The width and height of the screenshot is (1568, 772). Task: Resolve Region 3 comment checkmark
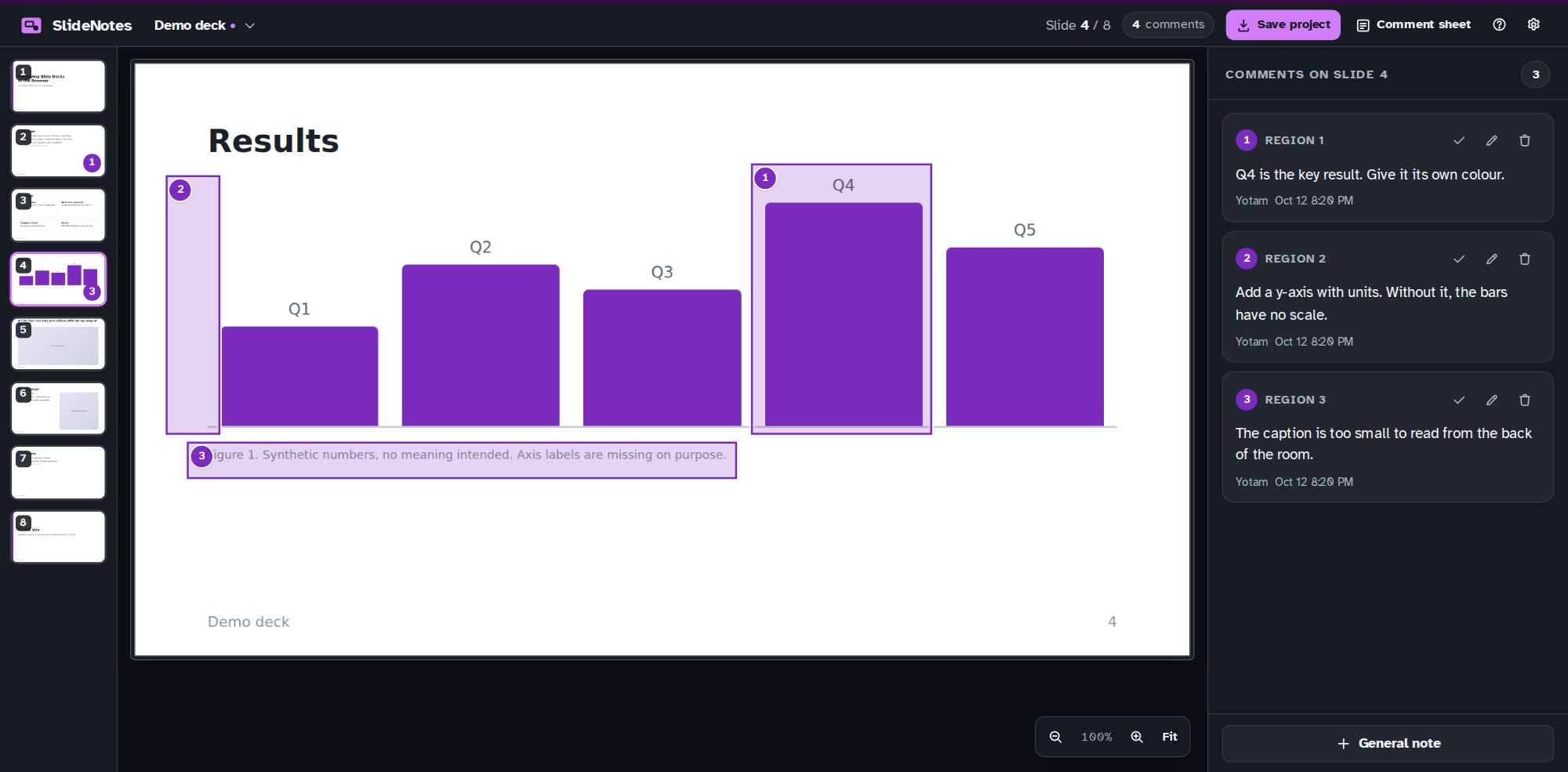tap(1459, 400)
